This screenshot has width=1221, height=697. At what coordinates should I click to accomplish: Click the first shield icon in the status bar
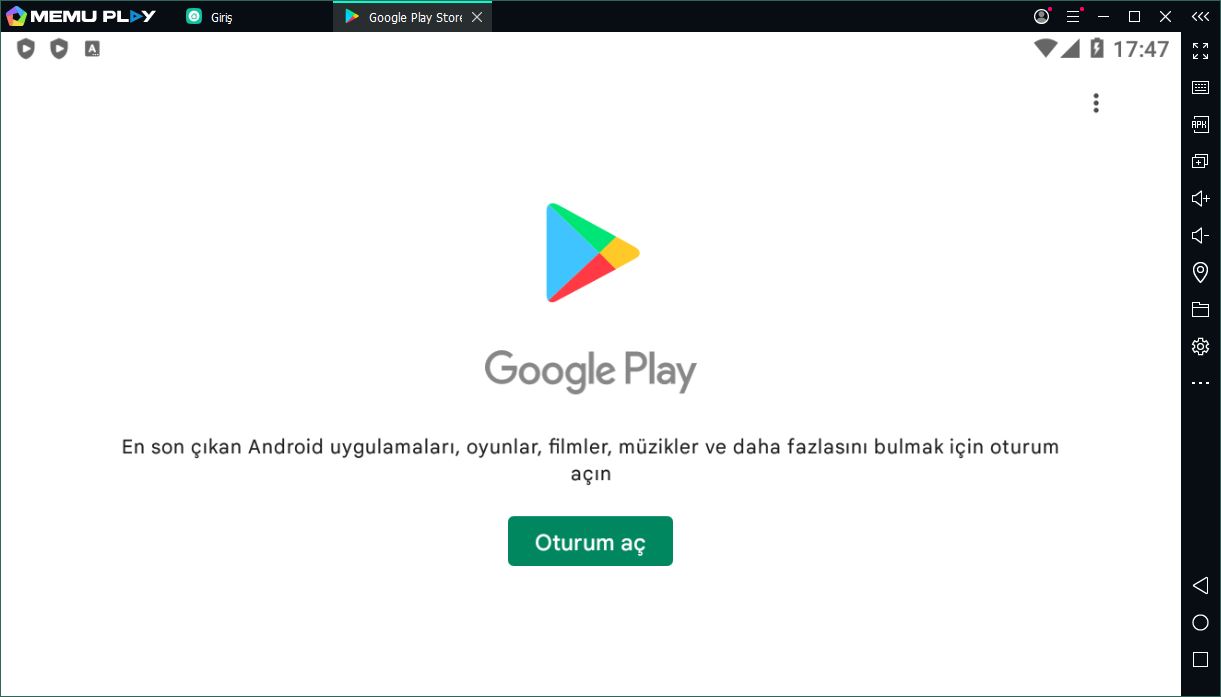[26, 48]
